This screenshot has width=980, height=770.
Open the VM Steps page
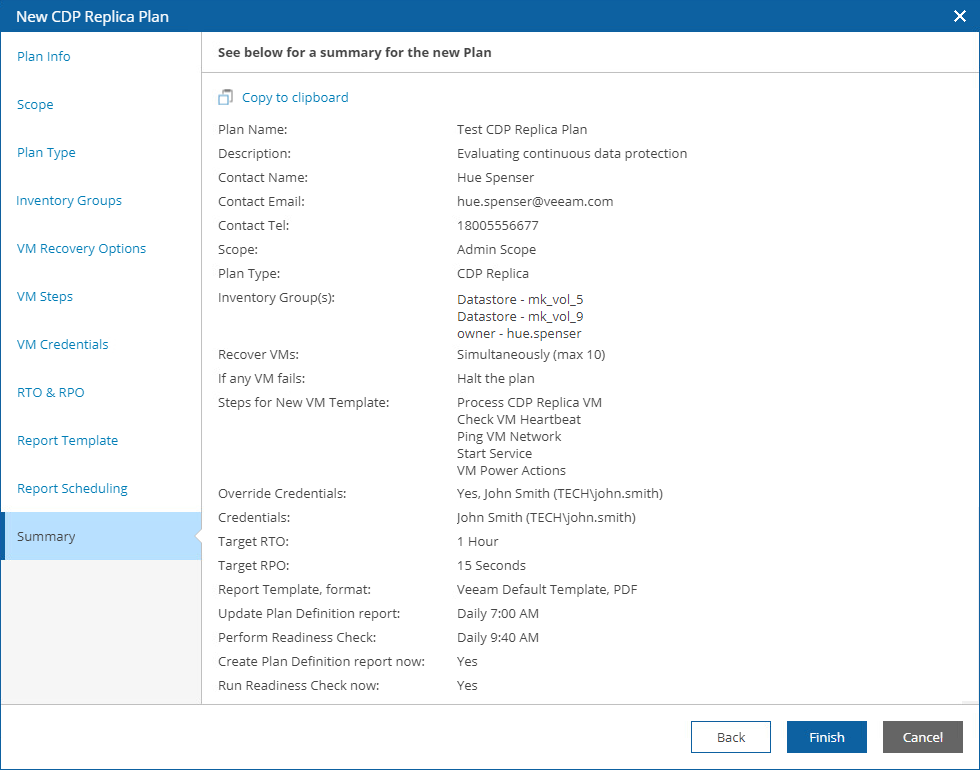tap(45, 297)
